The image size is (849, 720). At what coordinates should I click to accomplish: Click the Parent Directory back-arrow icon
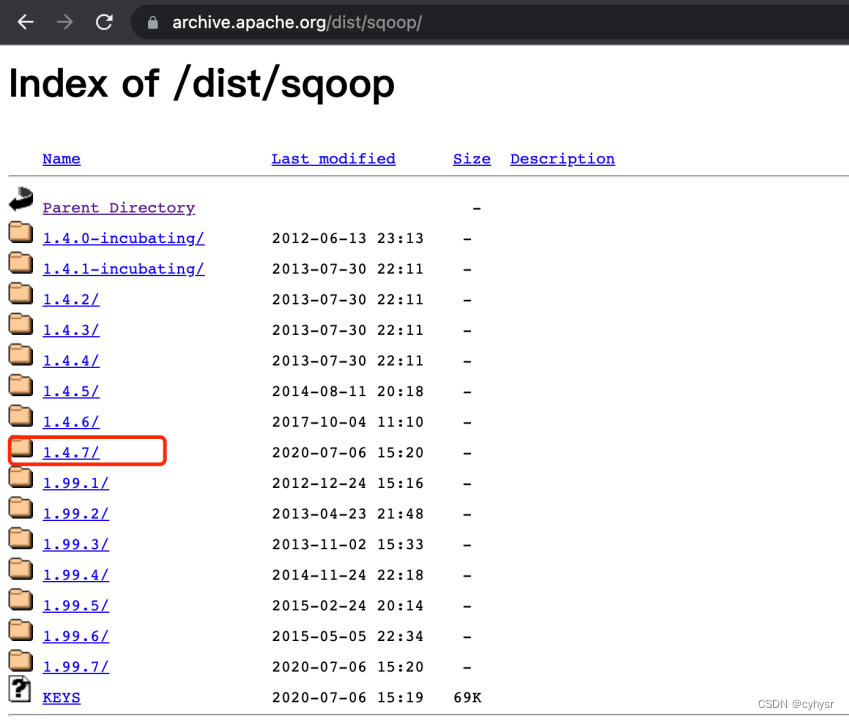click(21, 199)
